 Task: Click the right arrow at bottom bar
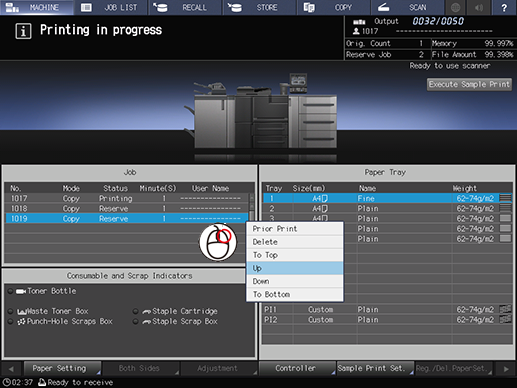[506, 369]
